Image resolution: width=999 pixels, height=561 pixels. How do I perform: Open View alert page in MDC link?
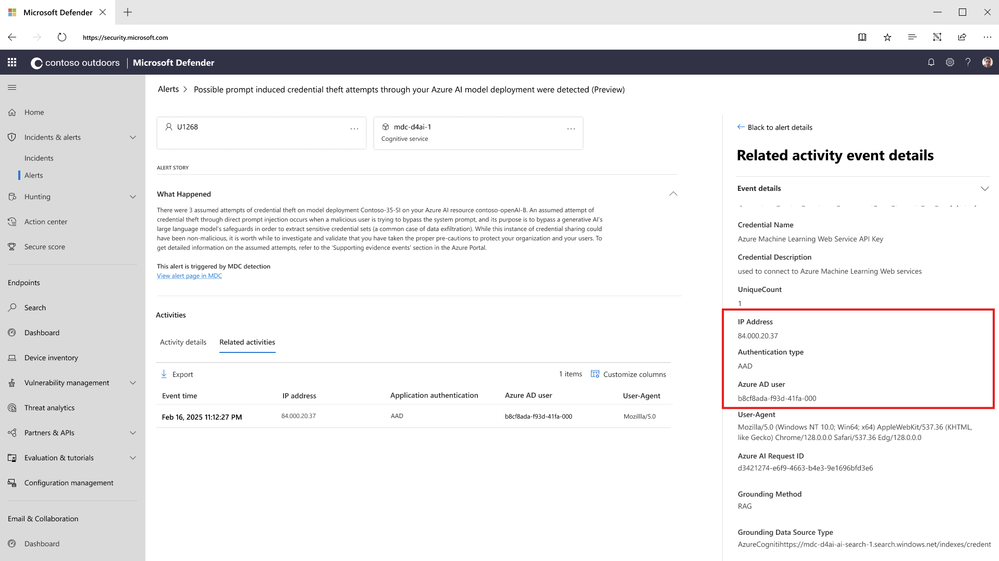[189, 276]
